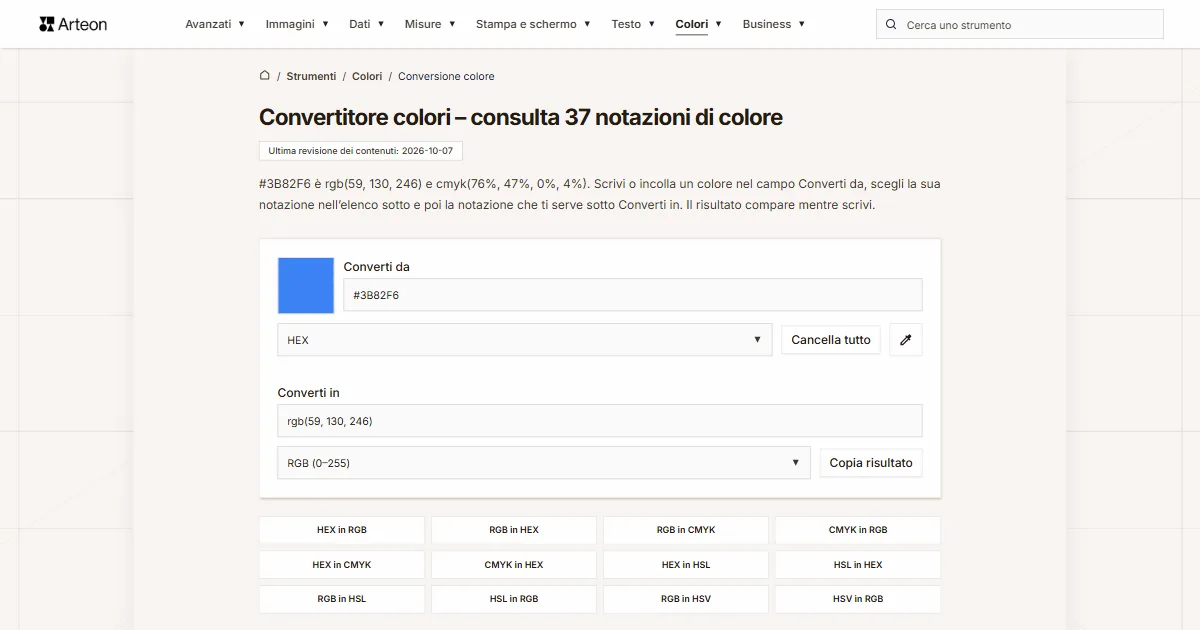The width and height of the screenshot is (1200, 630).
Task: Open the Avanzati menu
Action: [x=215, y=24]
